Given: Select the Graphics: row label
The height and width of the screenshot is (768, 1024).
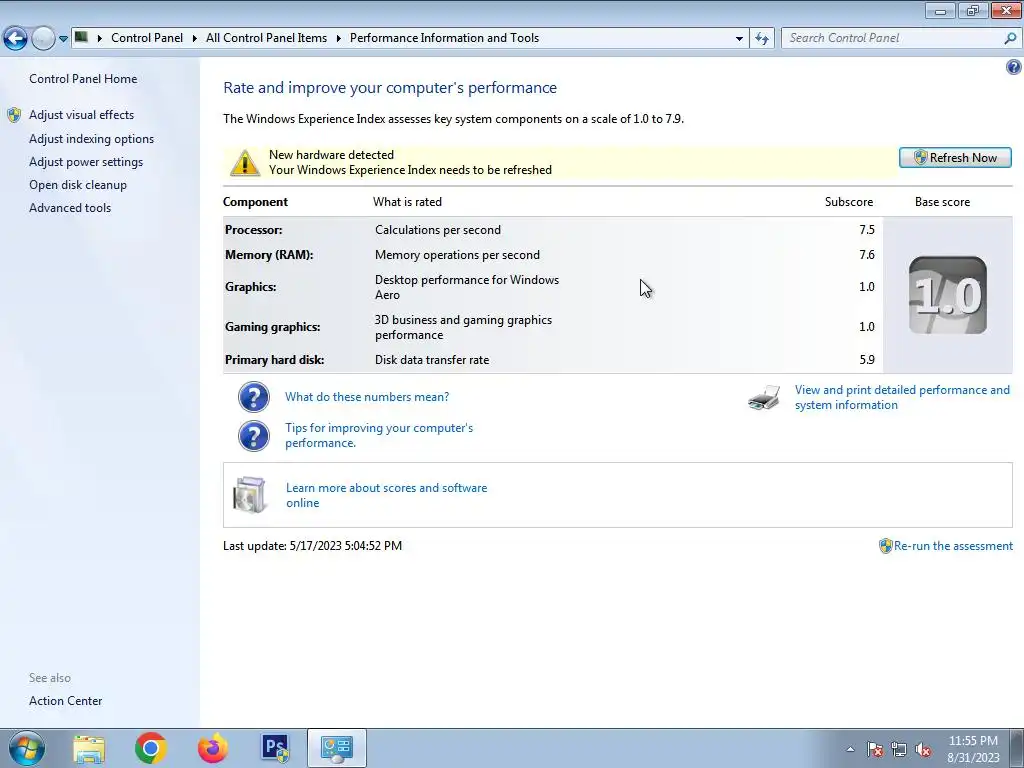Looking at the screenshot, I should pyautogui.click(x=250, y=287).
